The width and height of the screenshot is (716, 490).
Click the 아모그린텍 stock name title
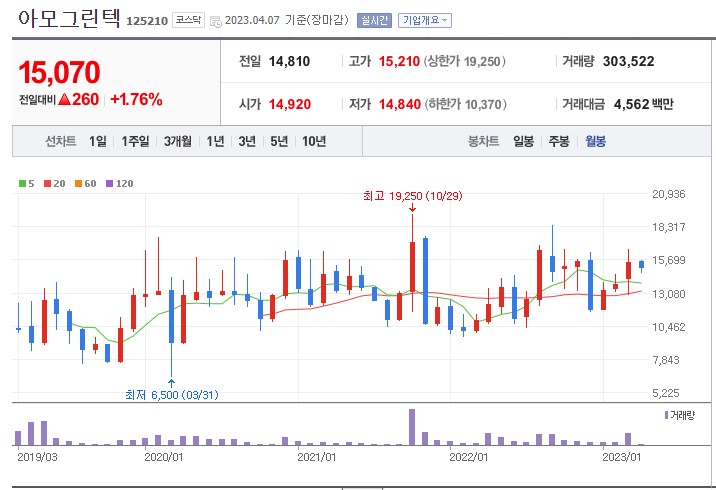pos(69,18)
